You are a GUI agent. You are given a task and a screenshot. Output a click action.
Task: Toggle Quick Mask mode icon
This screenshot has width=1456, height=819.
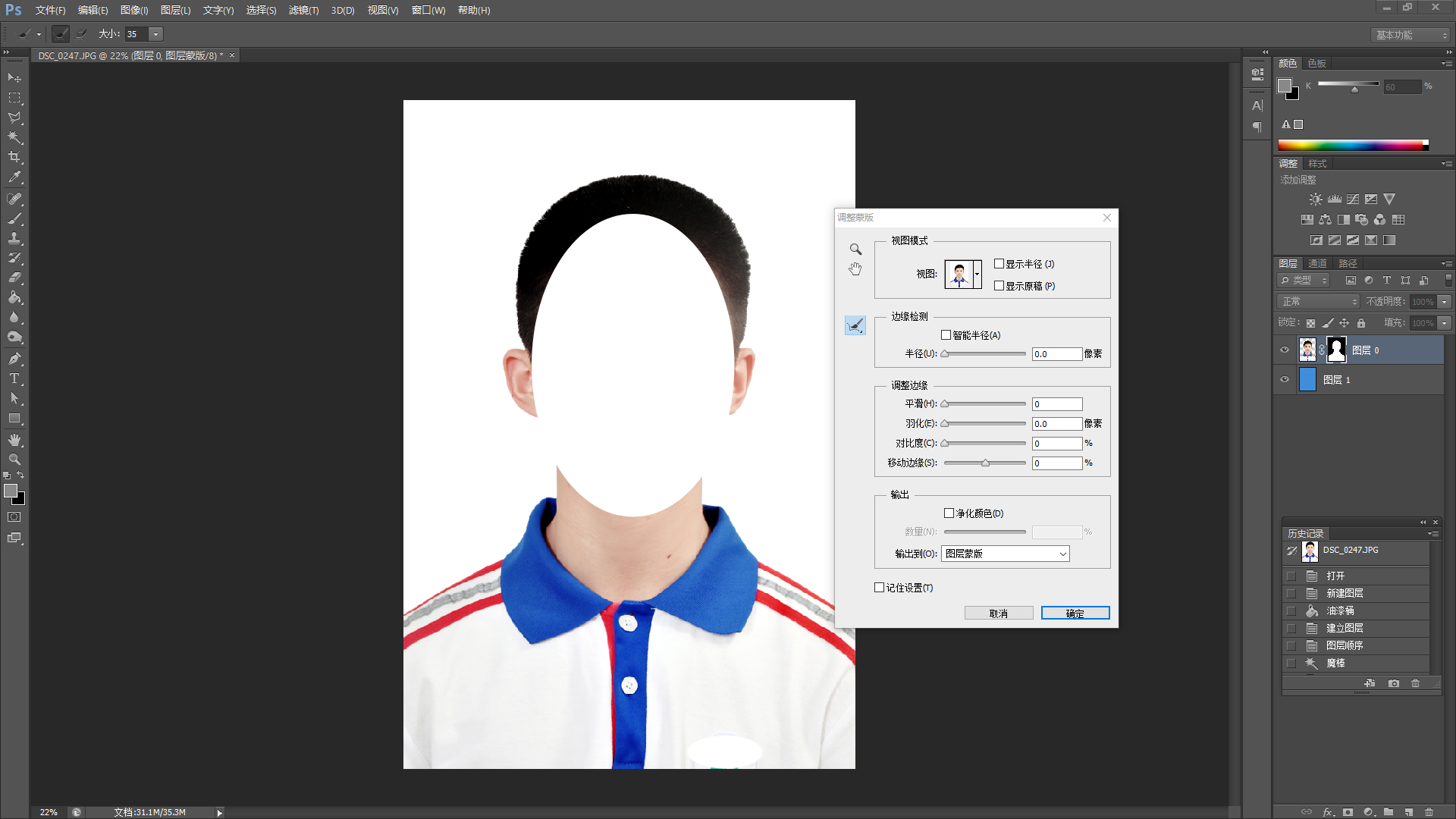14,517
